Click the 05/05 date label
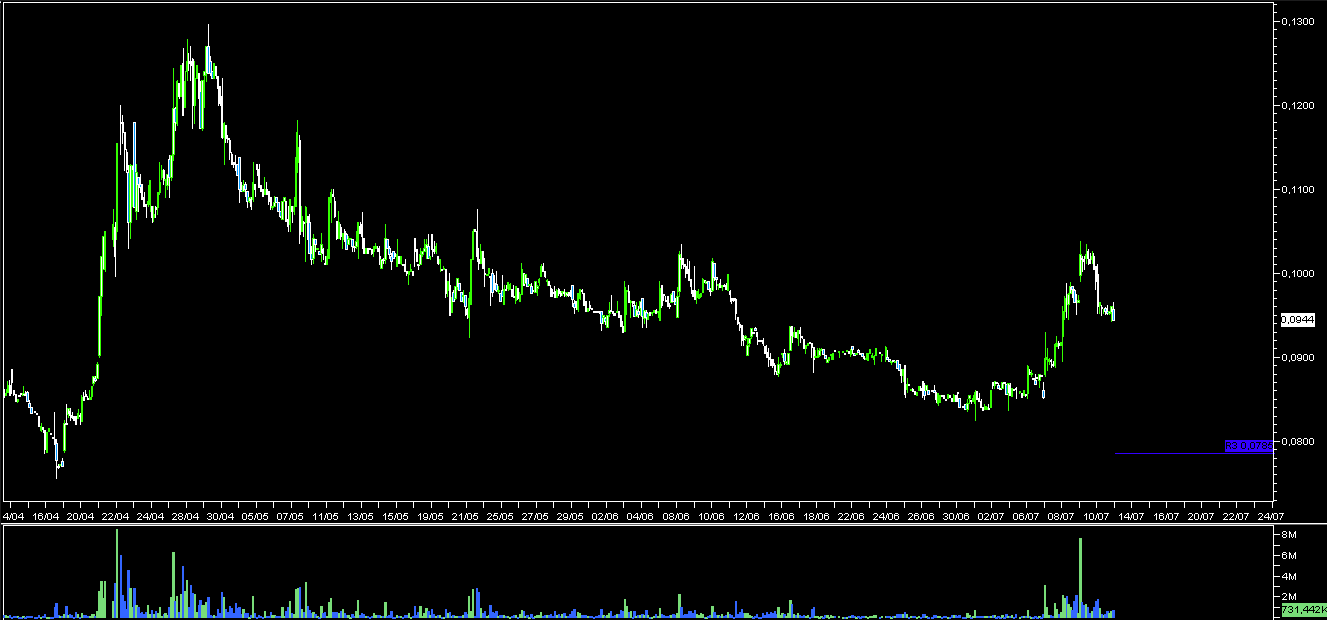The height and width of the screenshot is (620, 1327). (x=255, y=517)
